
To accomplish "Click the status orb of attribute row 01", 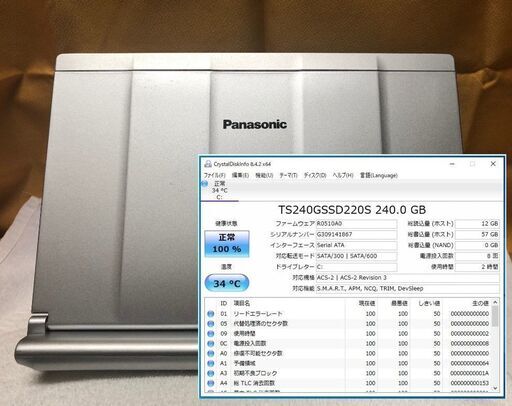I will 211,314.
